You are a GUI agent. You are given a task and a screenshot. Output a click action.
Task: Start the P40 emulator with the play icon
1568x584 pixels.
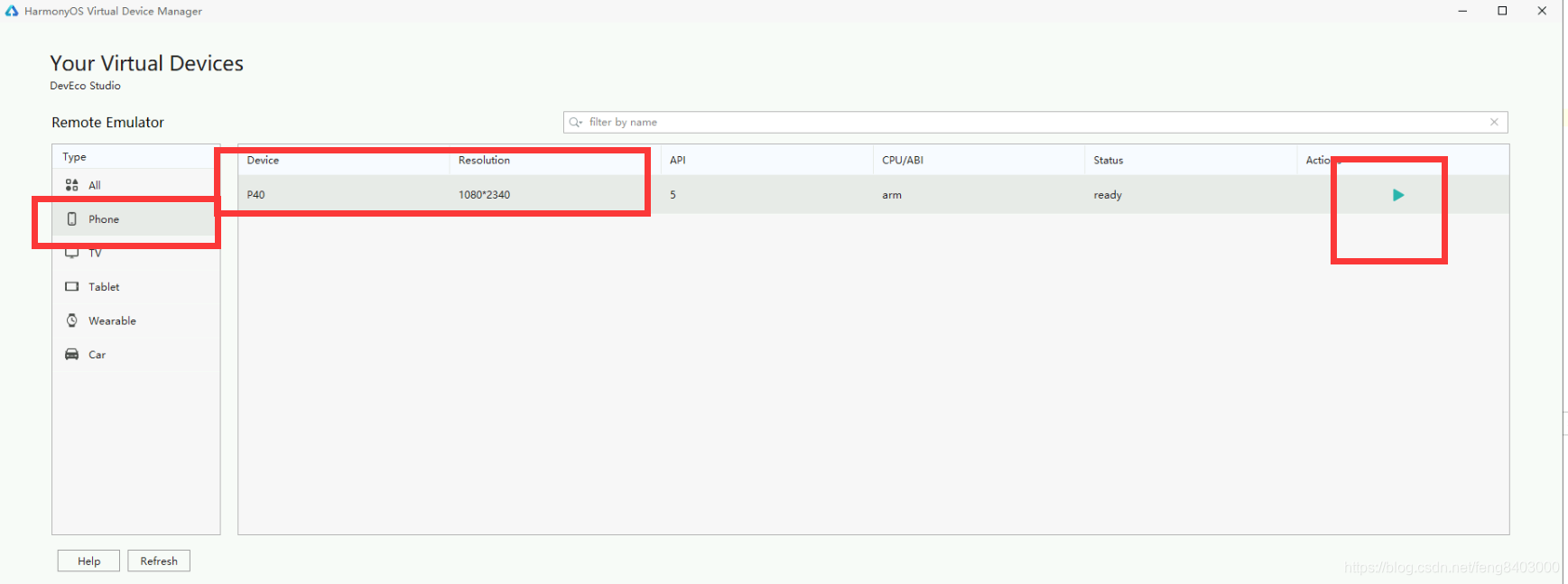pyautogui.click(x=1398, y=195)
